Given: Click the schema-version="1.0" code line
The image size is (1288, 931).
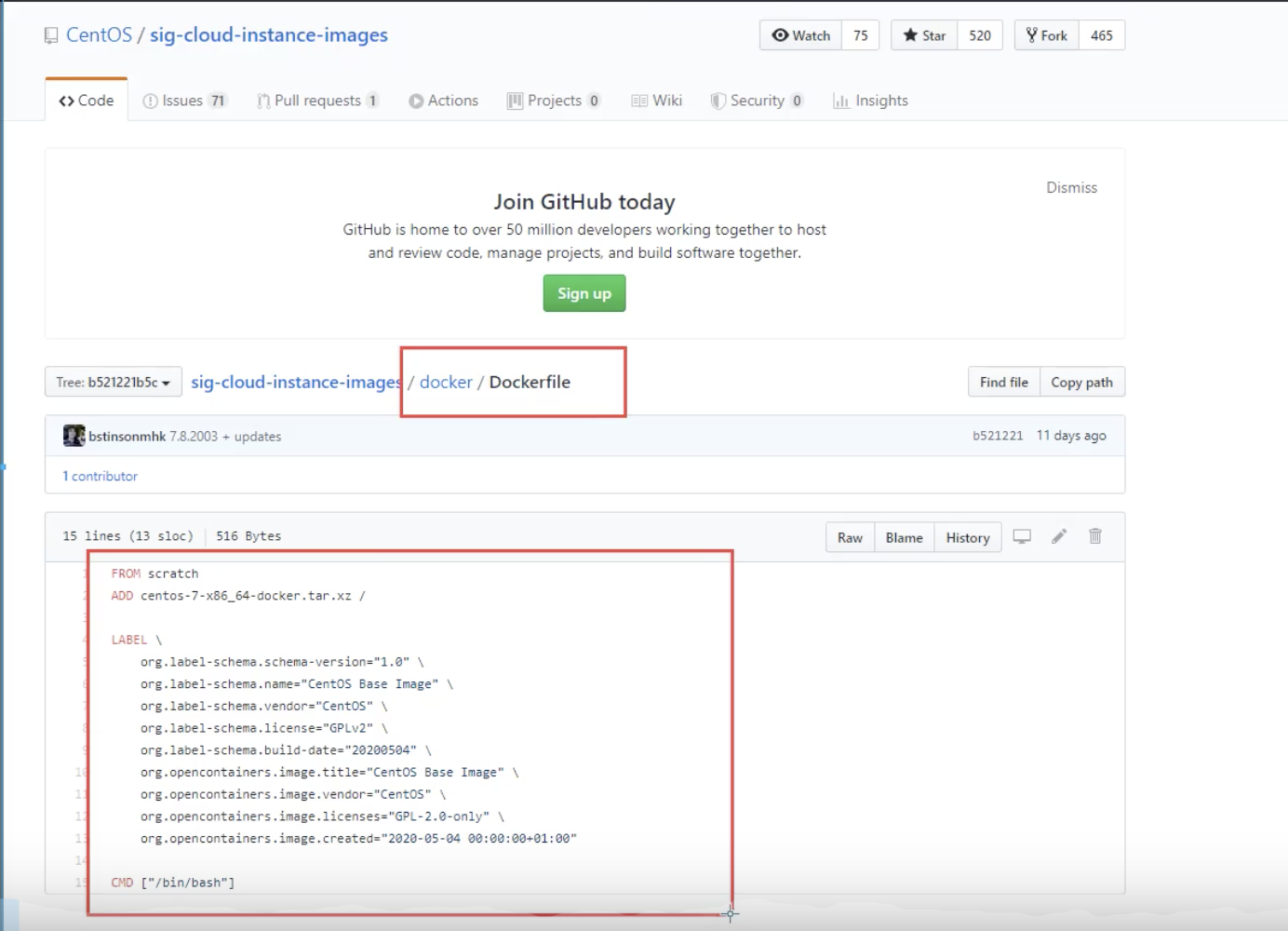Looking at the screenshot, I should click(282, 662).
